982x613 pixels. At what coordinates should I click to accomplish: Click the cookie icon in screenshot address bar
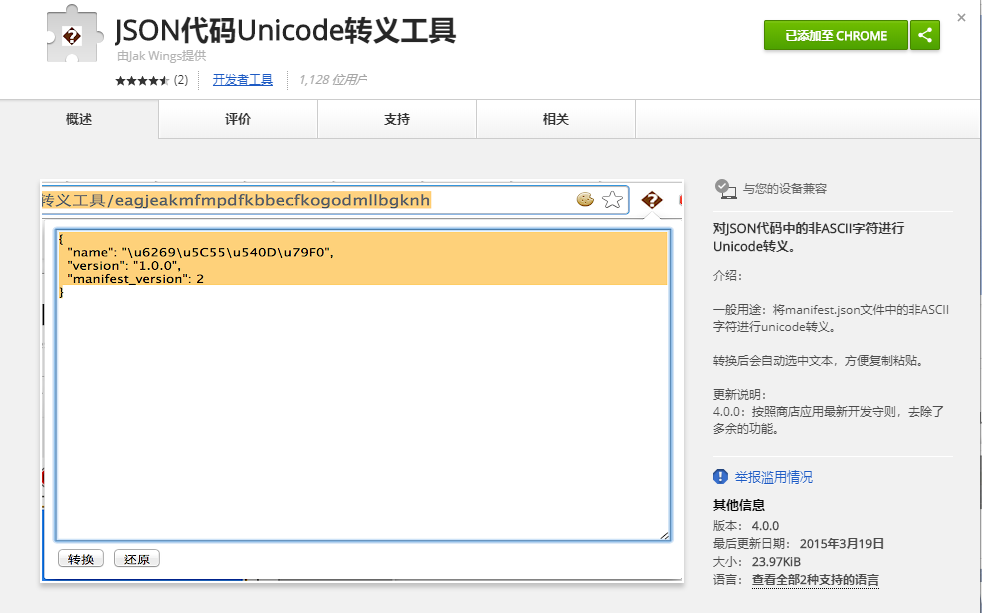(x=585, y=200)
